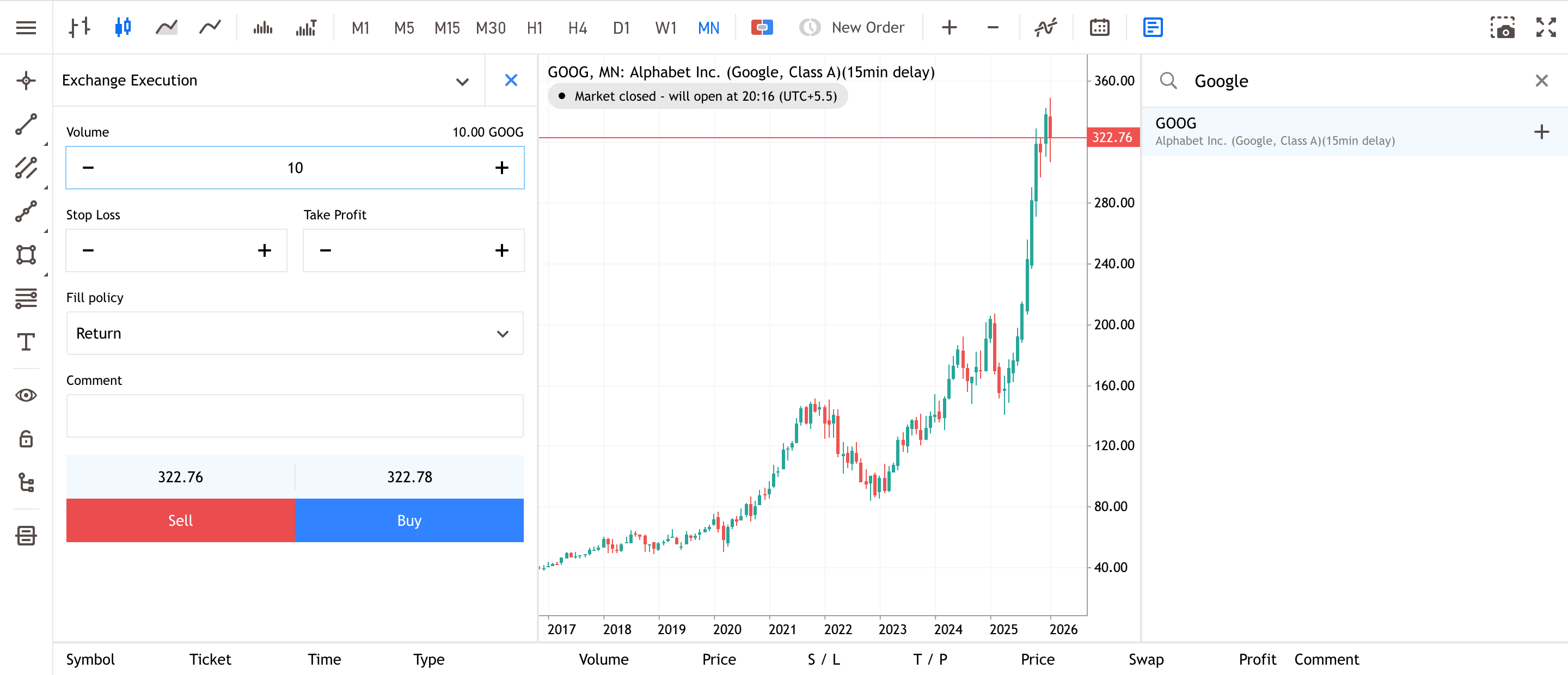The width and height of the screenshot is (1568, 675).
Task: Select the candlestick chart type
Action: point(123,27)
